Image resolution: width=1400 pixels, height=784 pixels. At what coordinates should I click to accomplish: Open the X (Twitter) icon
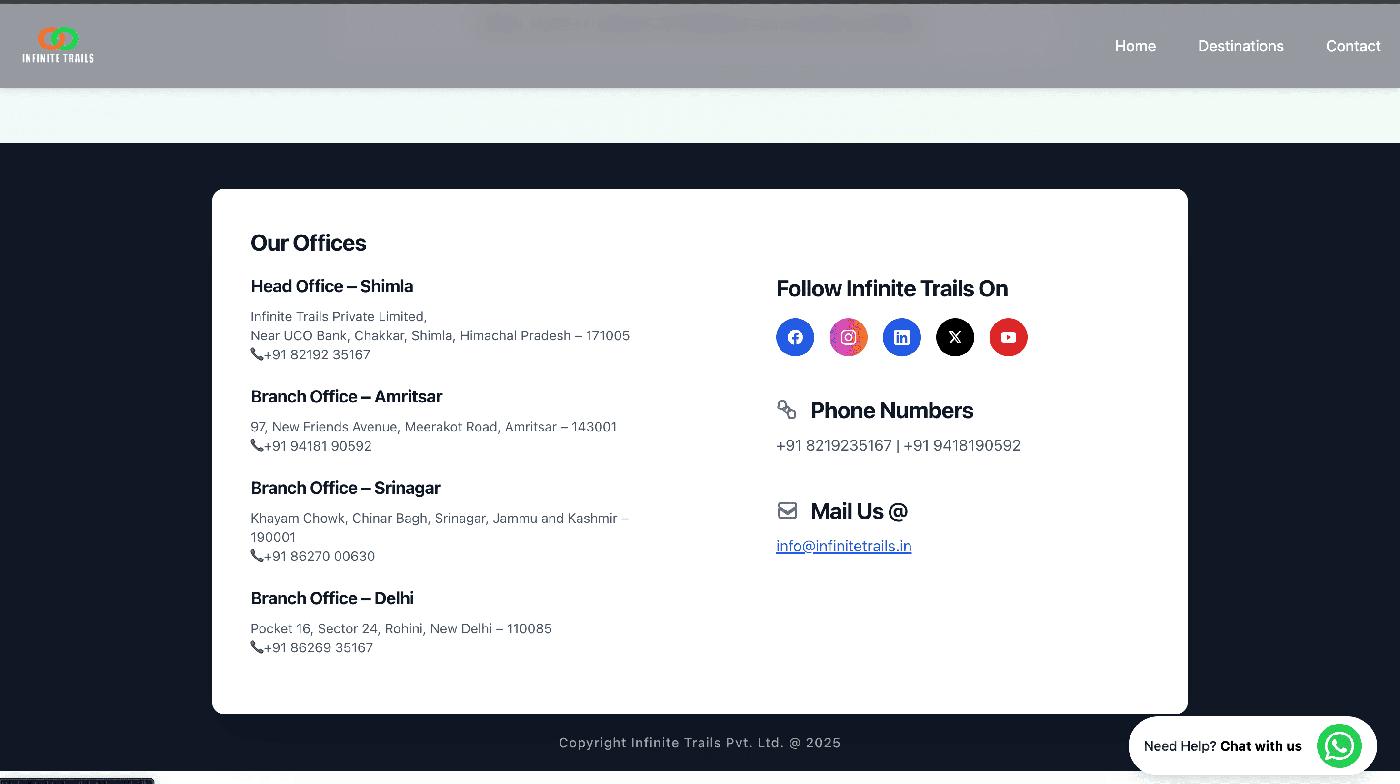955,337
